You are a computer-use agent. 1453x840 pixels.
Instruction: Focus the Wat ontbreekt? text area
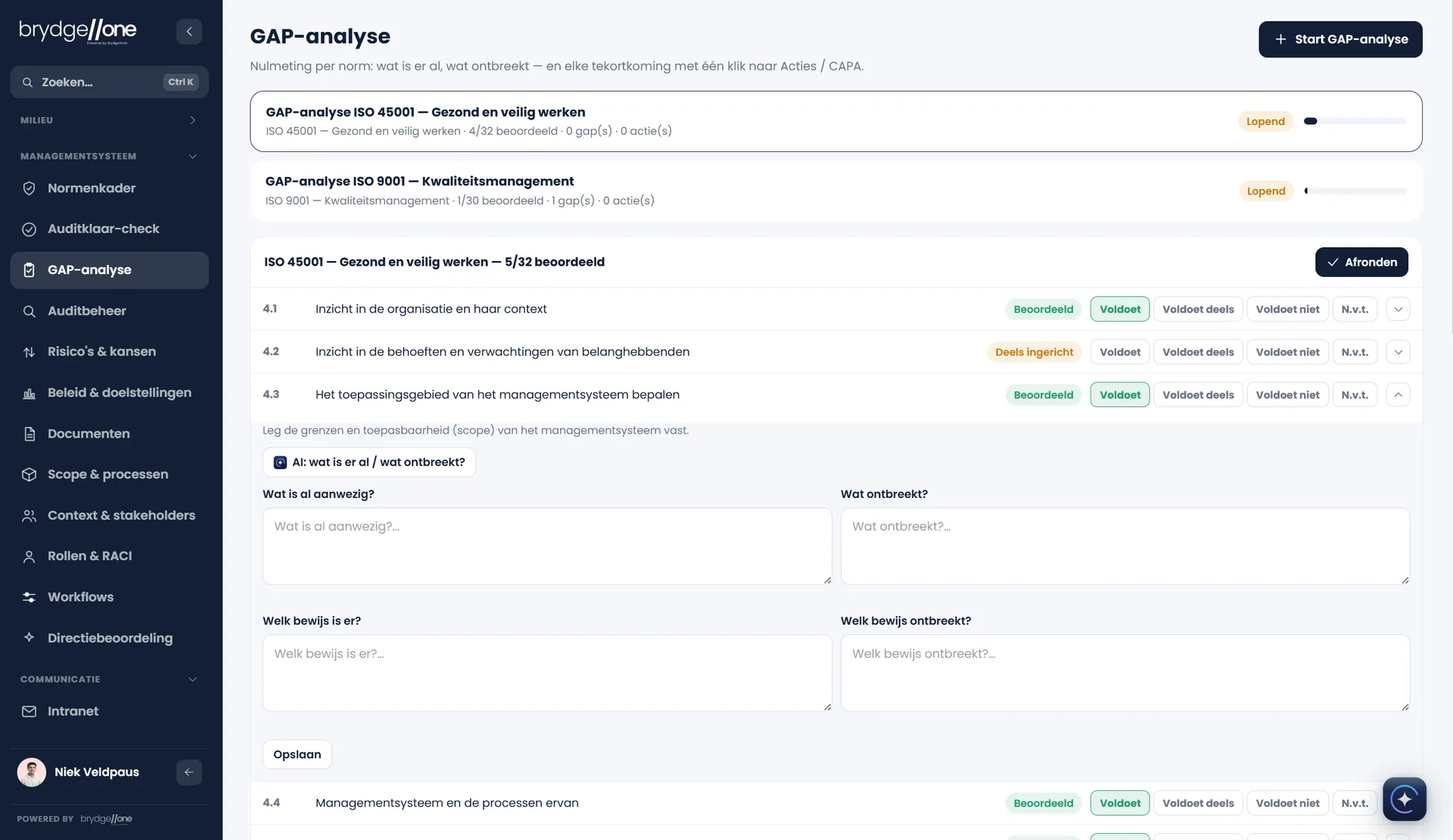tap(1125, 546)
